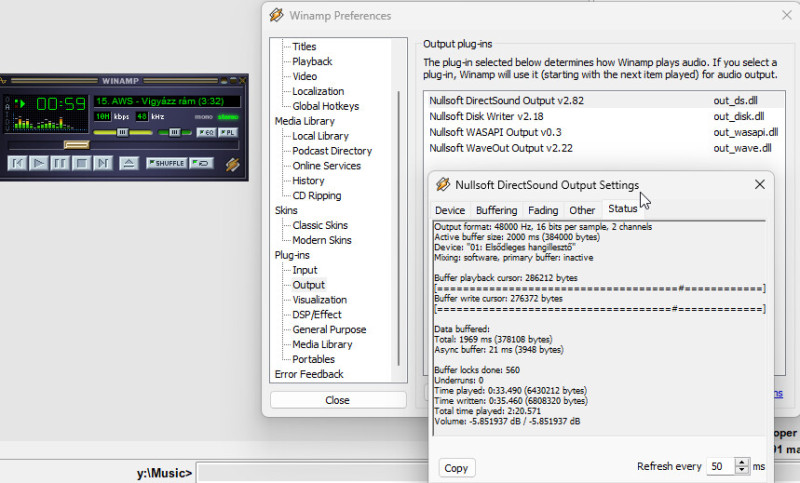Click the Winamp volume slider handle

point(122,133)
